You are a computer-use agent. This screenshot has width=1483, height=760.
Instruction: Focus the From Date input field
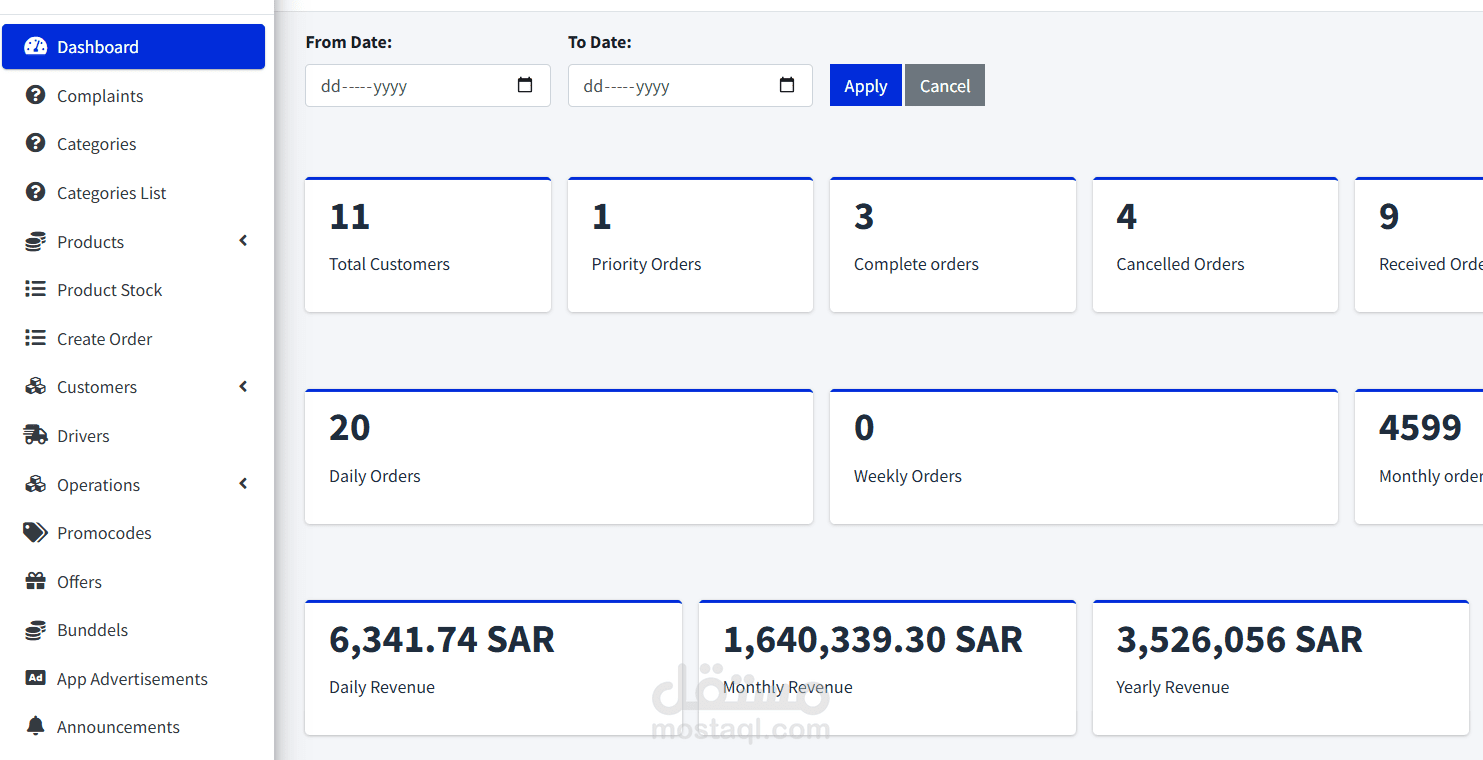tap(410, 86)
